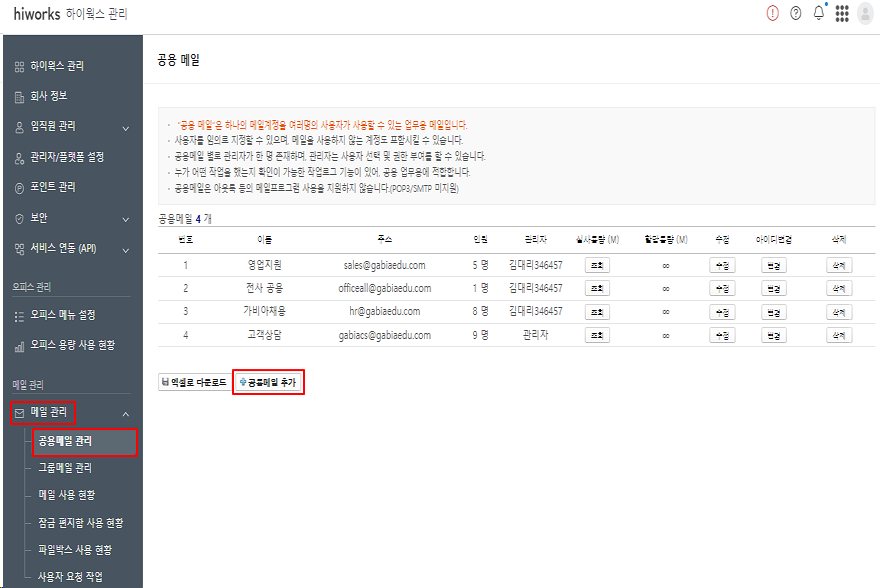This screenshot has height=588, width=880.
Task: Click the 회사 정보 building icon
Action: click(x=20, y=97)
